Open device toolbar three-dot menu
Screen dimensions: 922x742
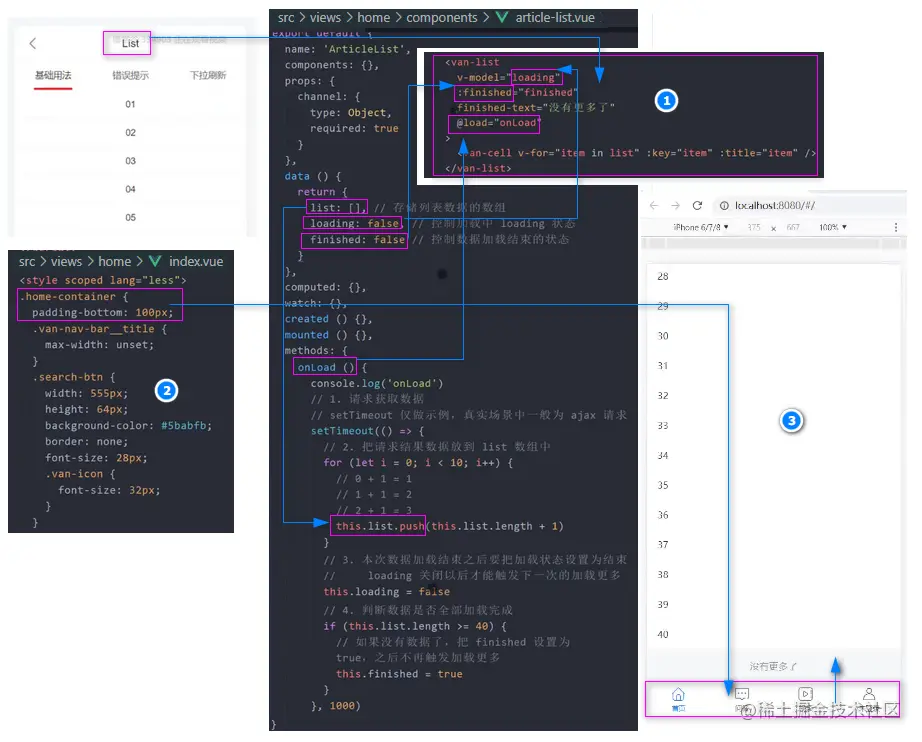[896, 227]
